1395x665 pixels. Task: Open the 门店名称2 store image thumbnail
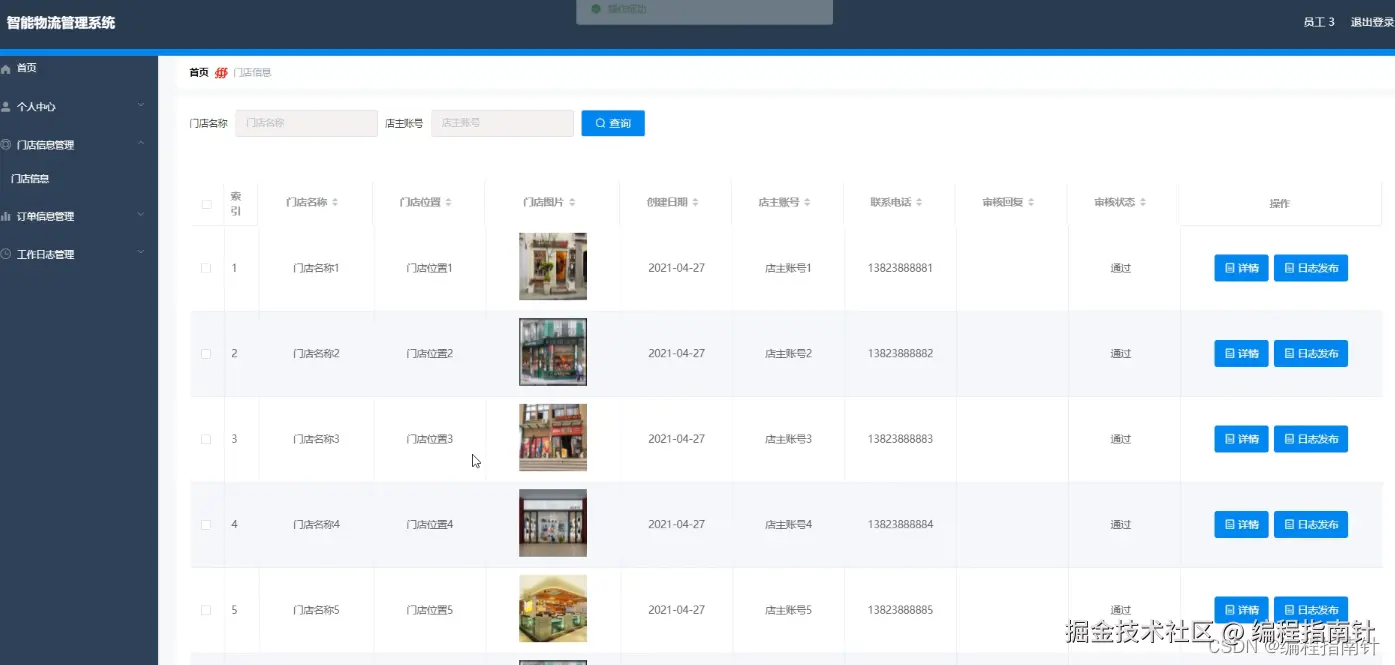pyautogui.click(x=553, y=352)
